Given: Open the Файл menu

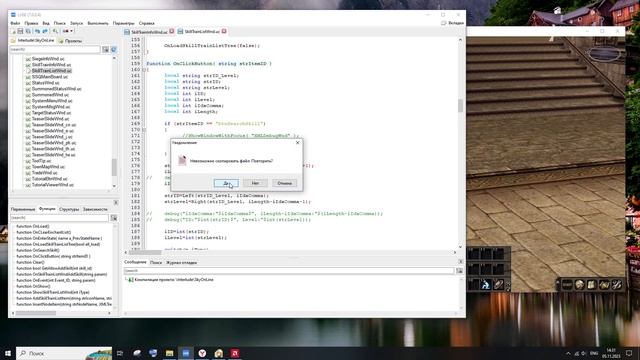Looking at the screenshot, I should click(15, 23).
